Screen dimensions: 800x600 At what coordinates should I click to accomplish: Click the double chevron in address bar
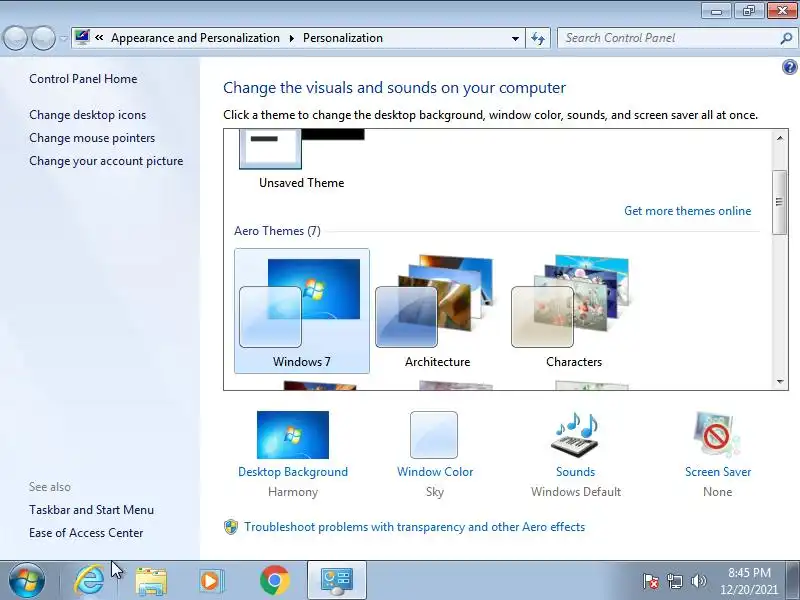(x=99, y=37)
